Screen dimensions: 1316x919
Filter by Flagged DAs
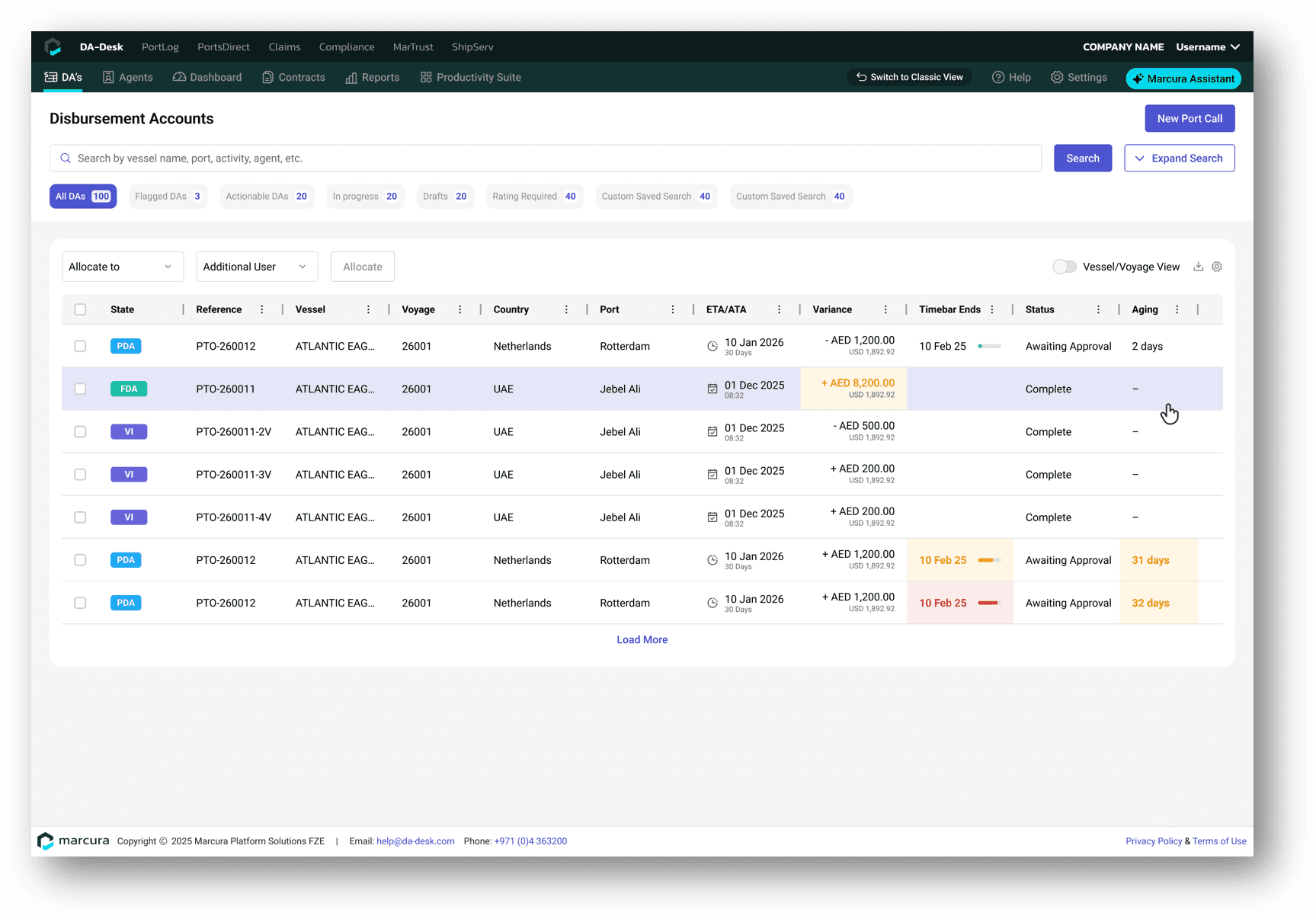coord(168,197)
